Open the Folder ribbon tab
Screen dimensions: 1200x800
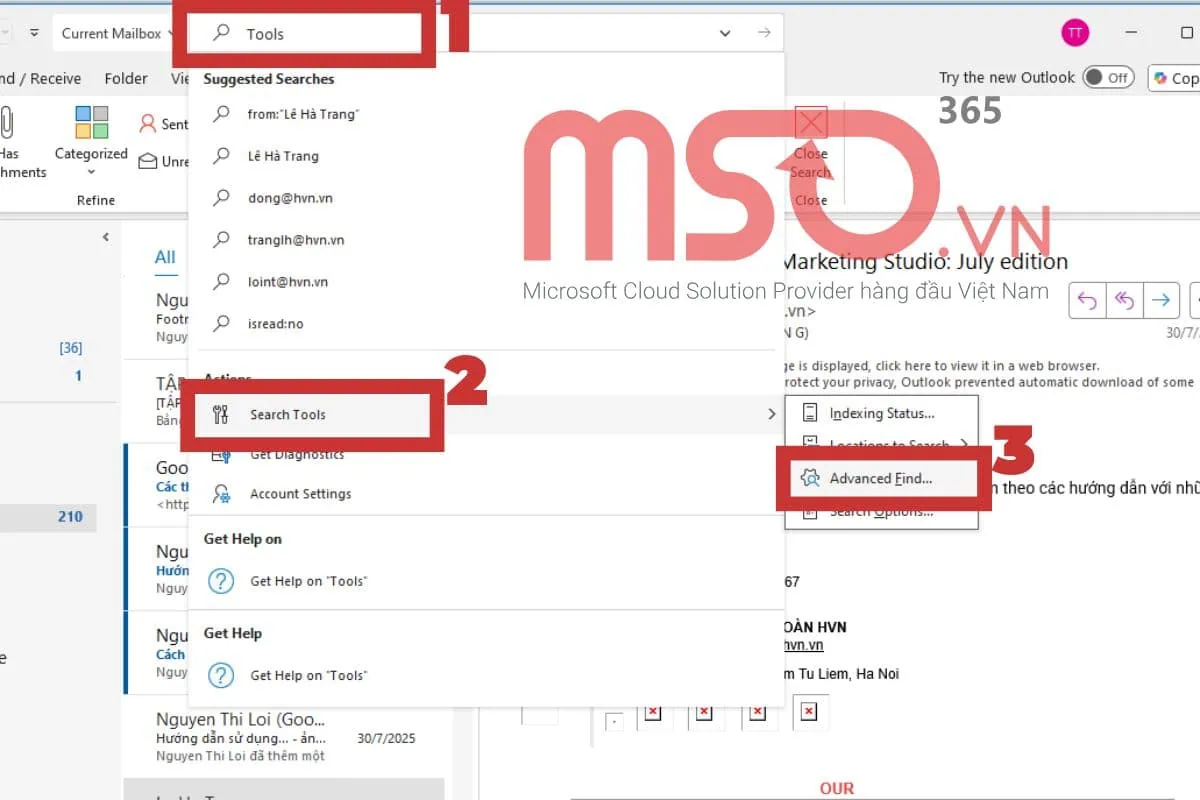coord(127,77)
